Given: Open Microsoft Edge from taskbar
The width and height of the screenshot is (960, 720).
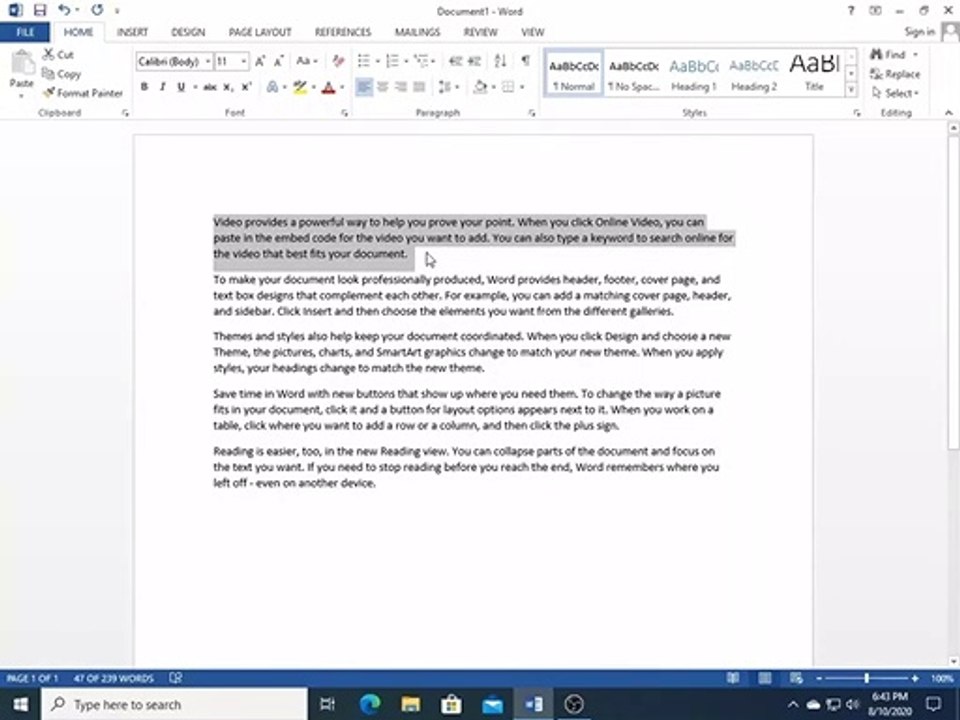Looking at the screenshot, I should [369, 704].
